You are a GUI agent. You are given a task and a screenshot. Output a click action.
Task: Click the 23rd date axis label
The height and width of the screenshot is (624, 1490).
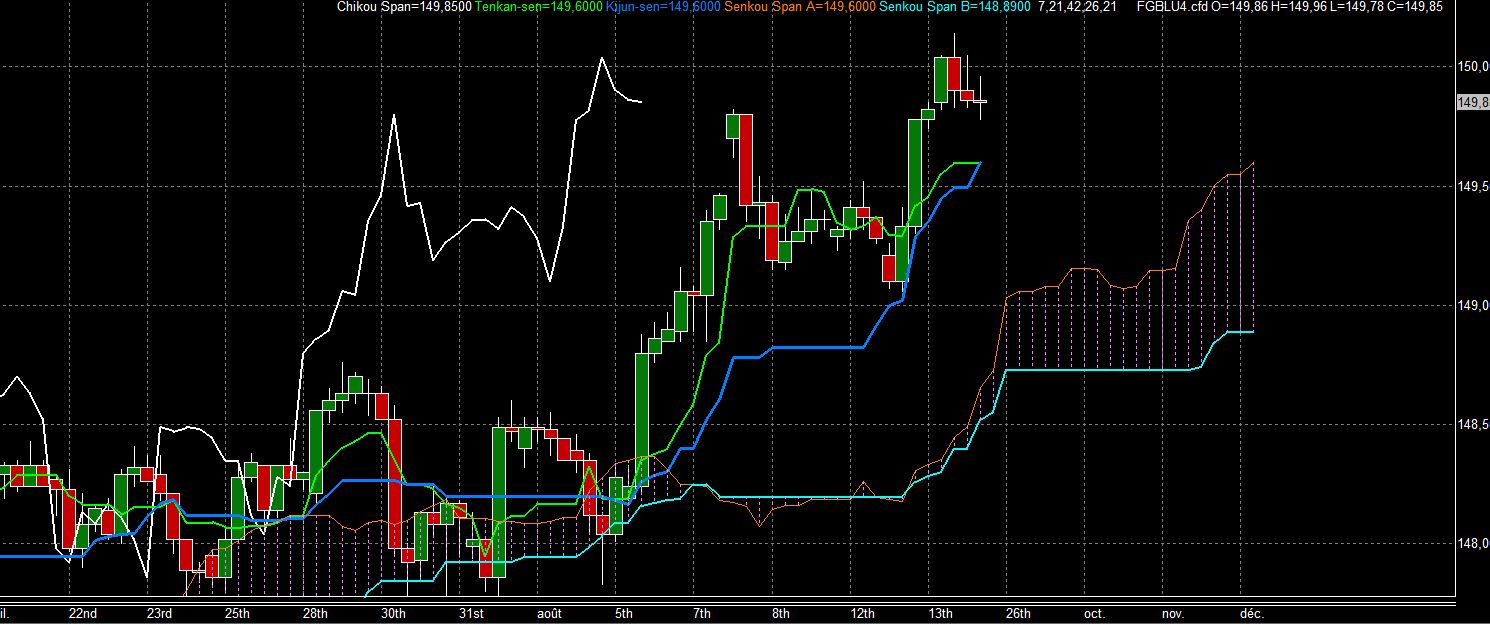tap(160, 613)
